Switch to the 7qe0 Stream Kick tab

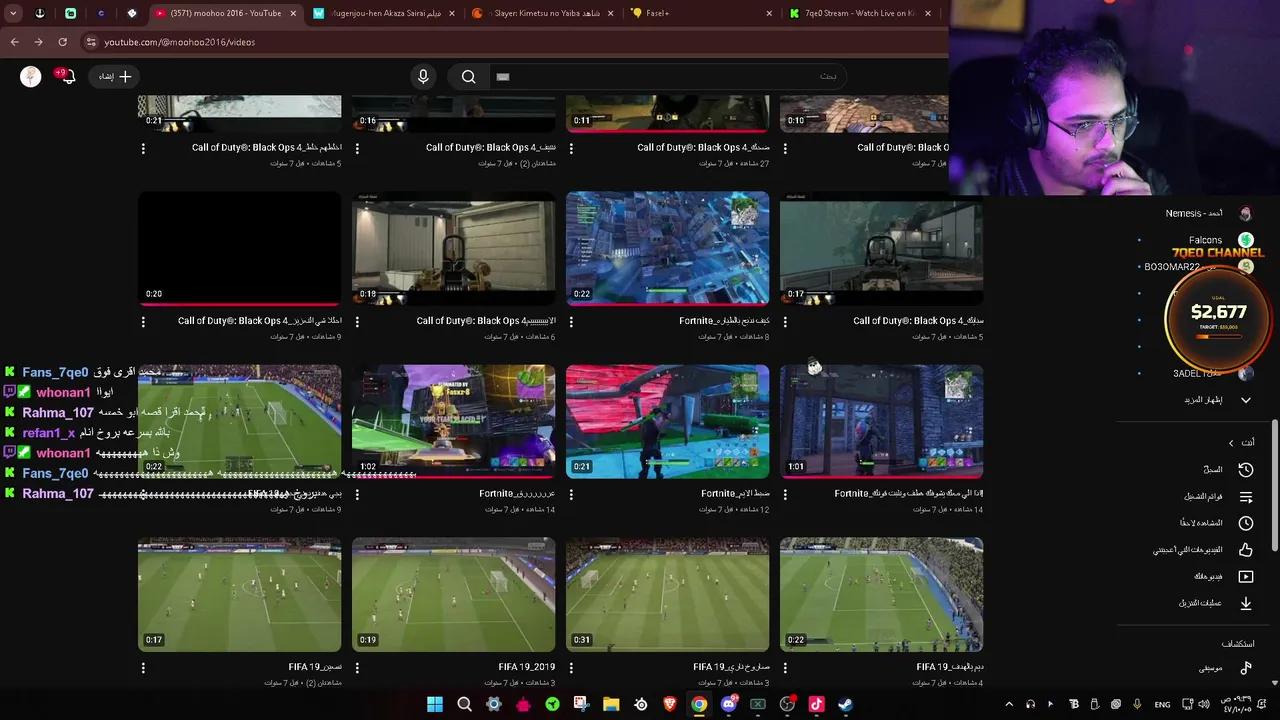tap(858, 13)
